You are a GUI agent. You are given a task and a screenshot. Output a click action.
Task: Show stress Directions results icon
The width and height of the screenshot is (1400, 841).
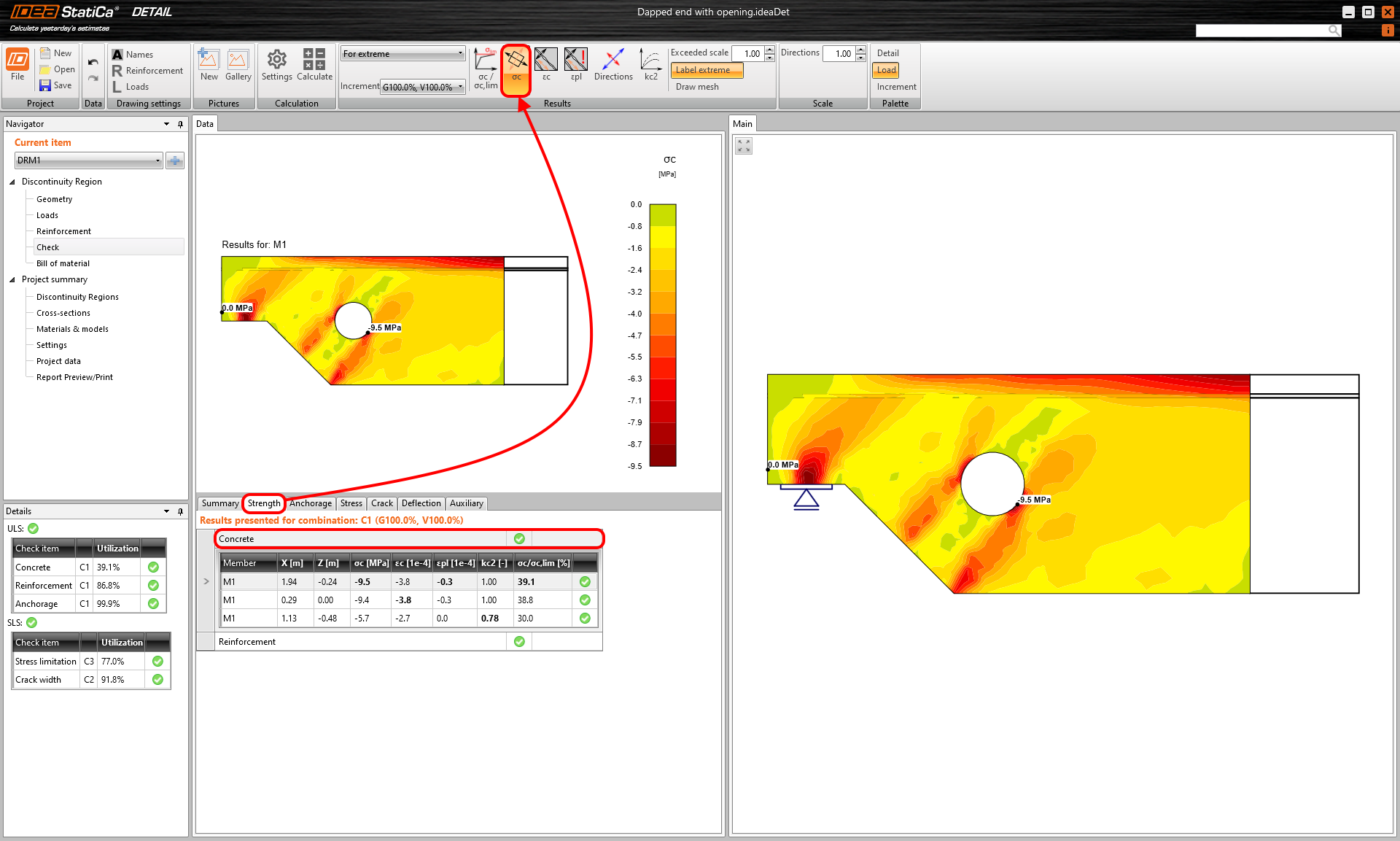[x=613, y=65]
